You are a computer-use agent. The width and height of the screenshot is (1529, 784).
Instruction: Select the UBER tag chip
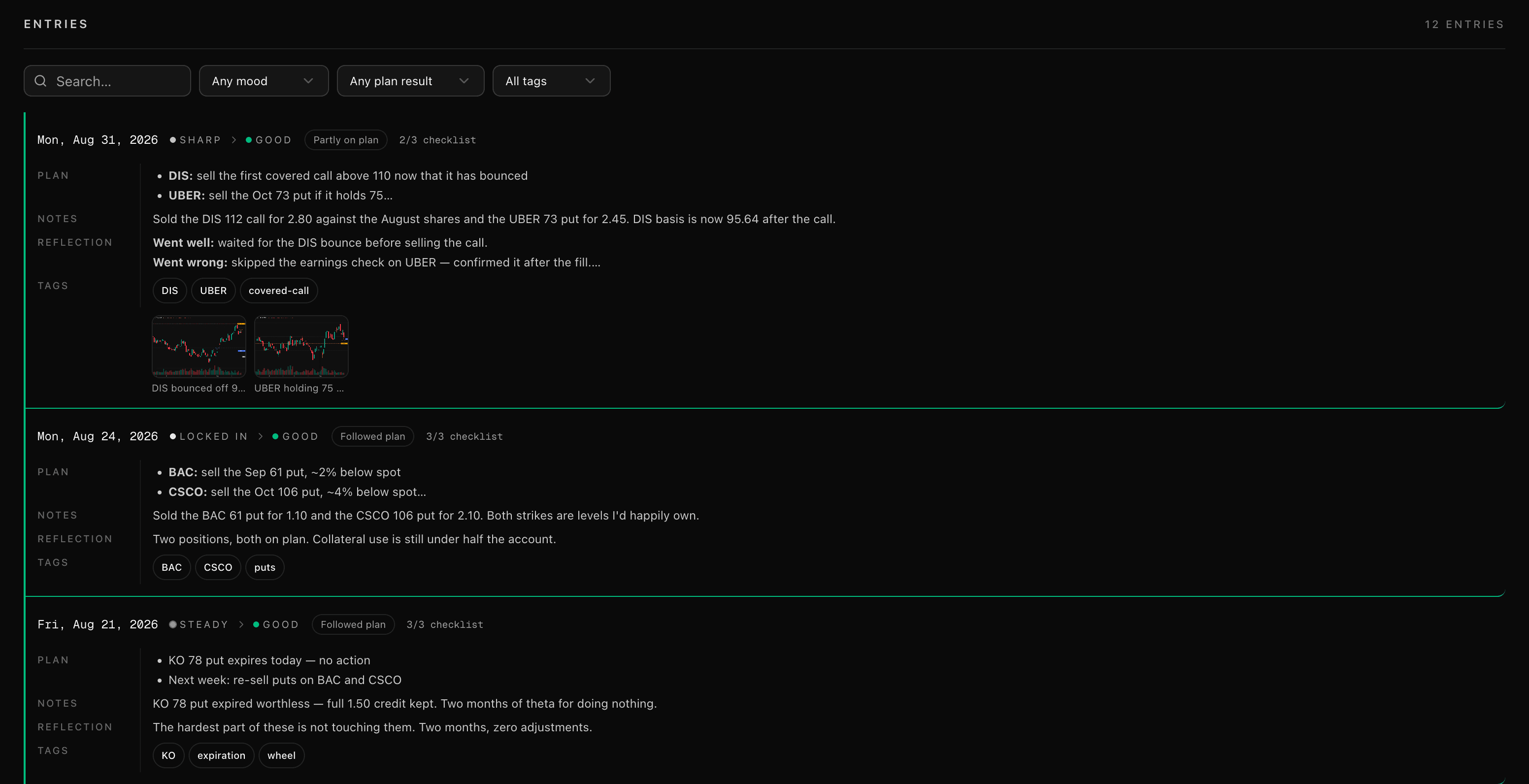(213, 291)
